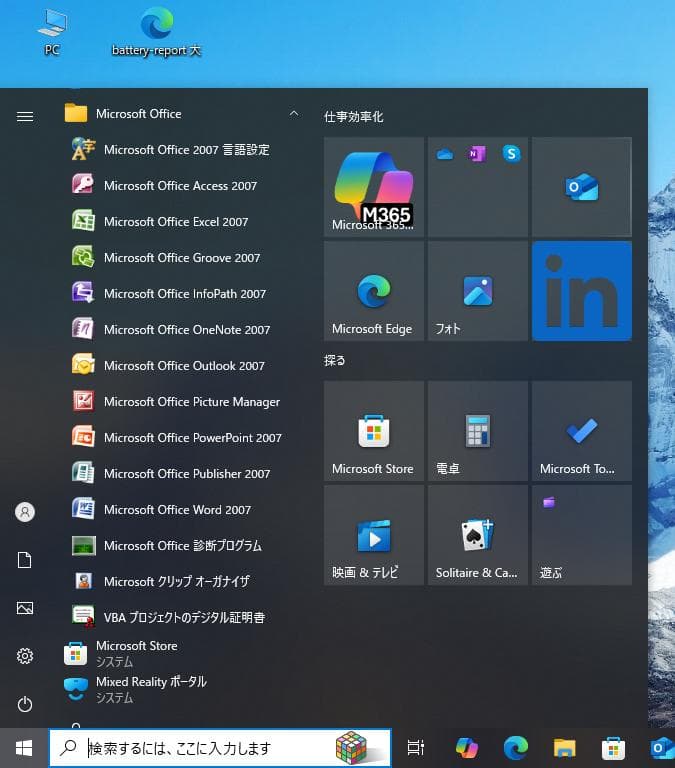The image size is (675, 768).
Task: Select the 仕事効率化 group header
Action: click(x=353, y=117)
